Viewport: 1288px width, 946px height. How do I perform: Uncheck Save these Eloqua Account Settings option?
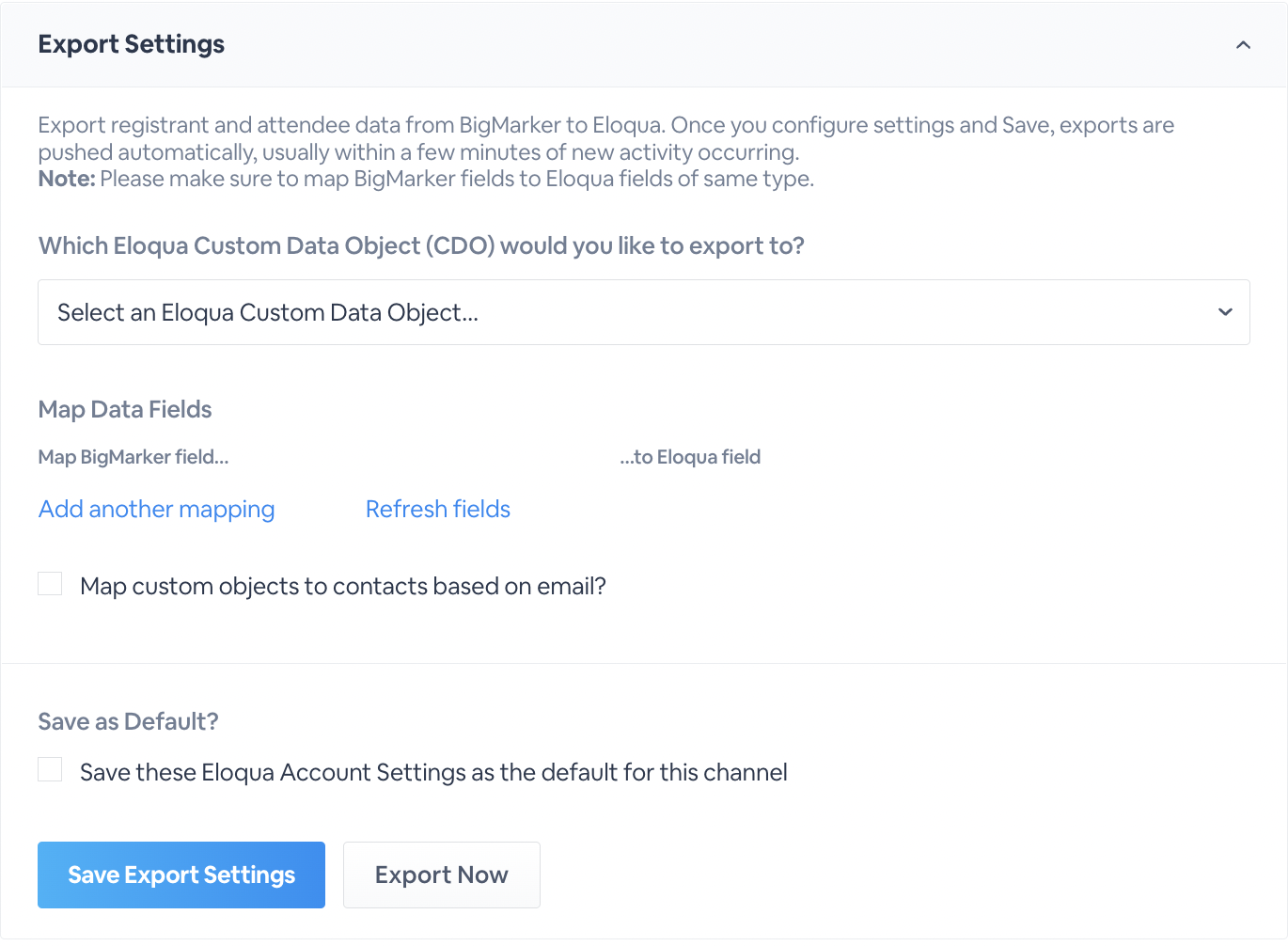click(50, 769)
